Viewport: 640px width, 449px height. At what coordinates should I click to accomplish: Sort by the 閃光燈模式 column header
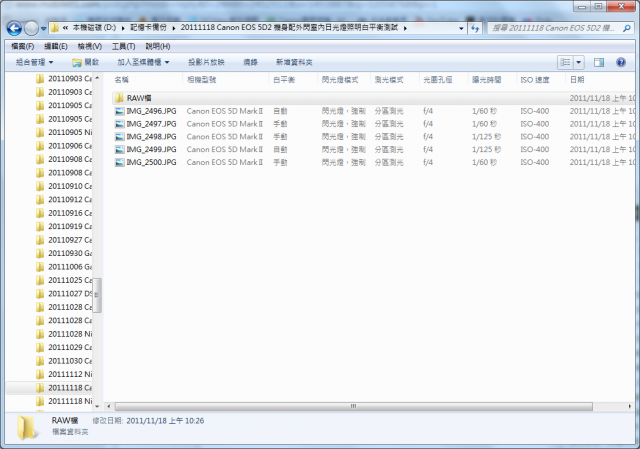tap(340, 80)
